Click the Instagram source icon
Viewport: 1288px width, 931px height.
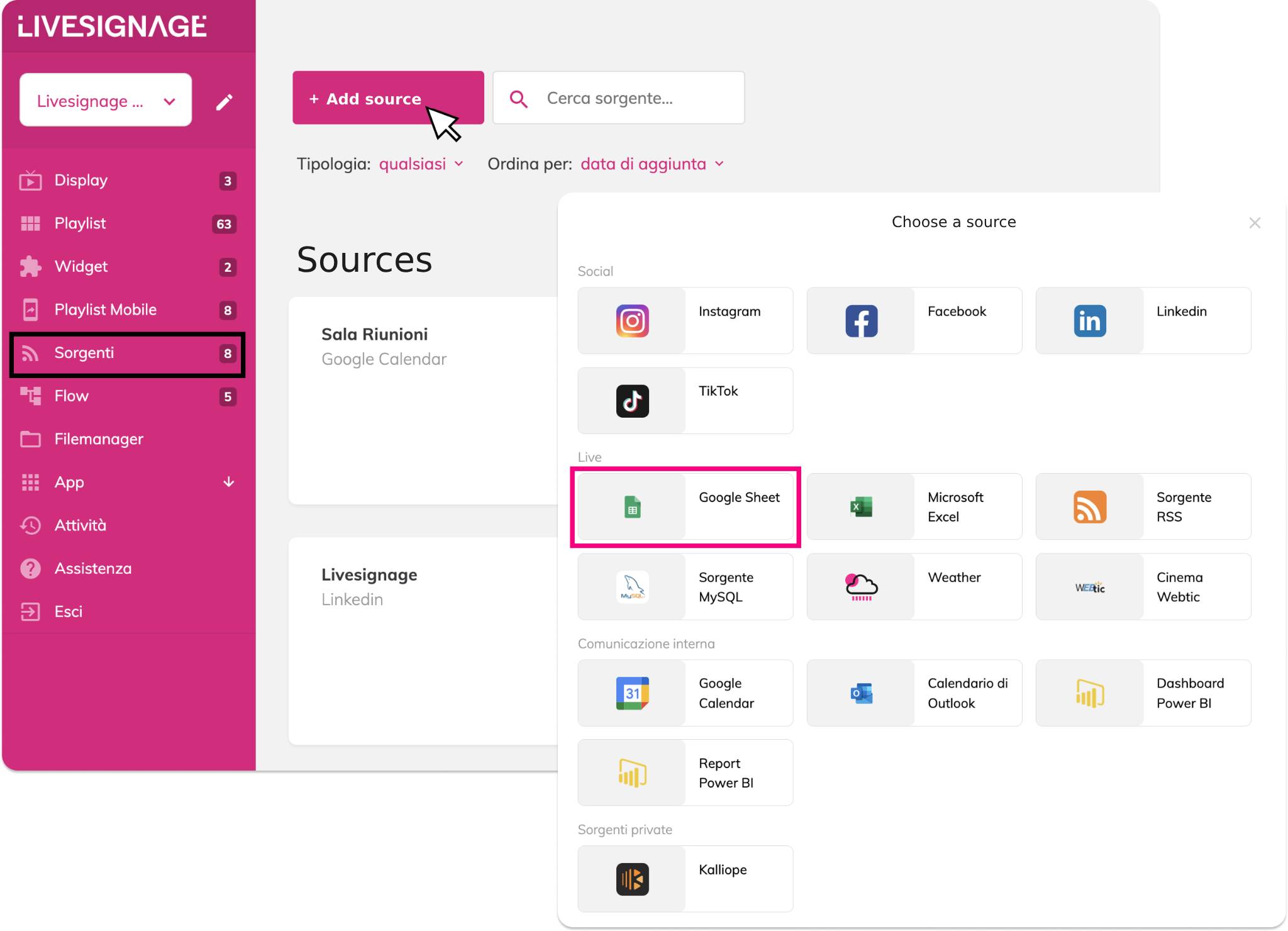632,321
